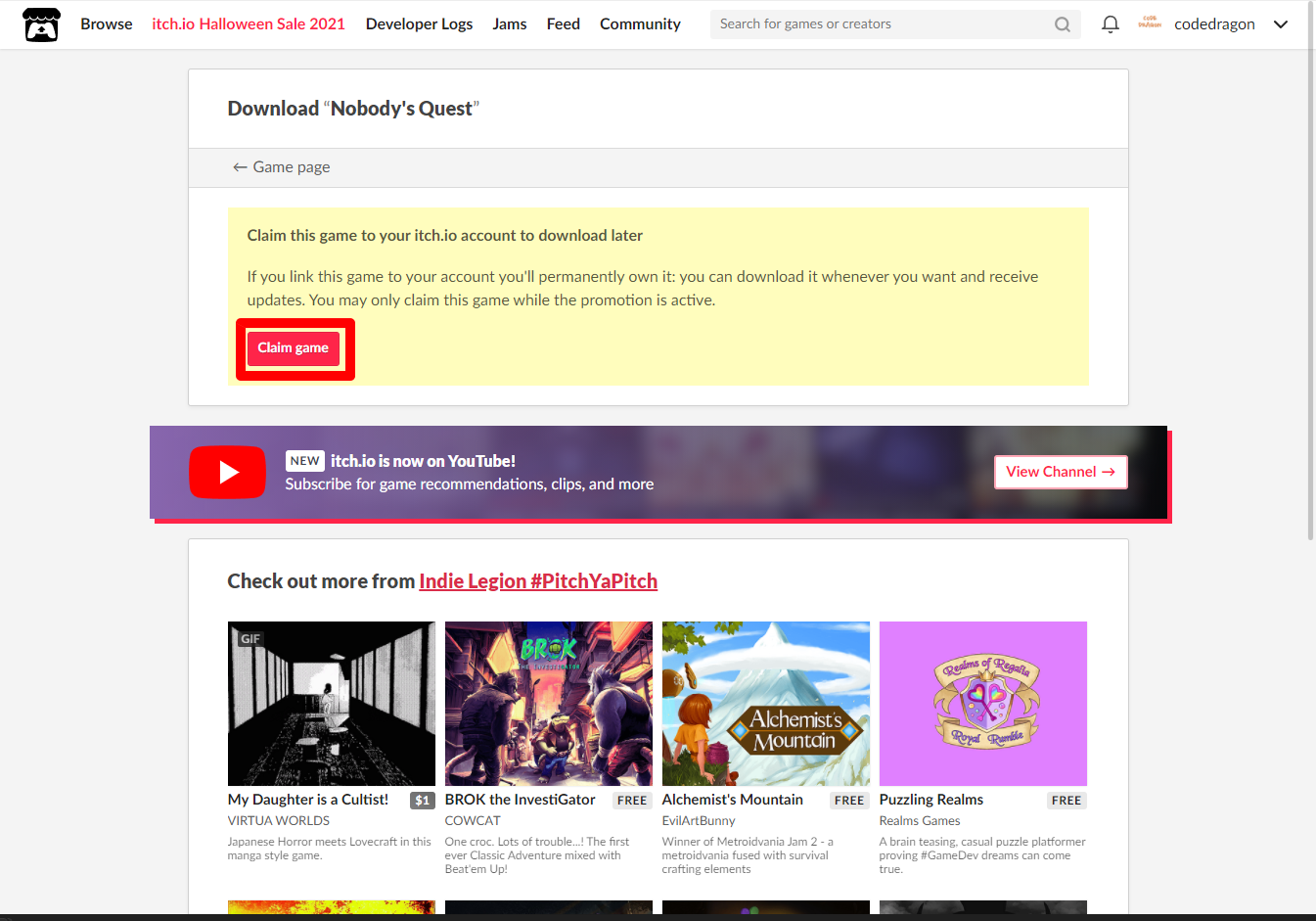Click FREE tag on Puzzling Realms
Viewport: 1316px width, 921px height.
(1066, 801)
